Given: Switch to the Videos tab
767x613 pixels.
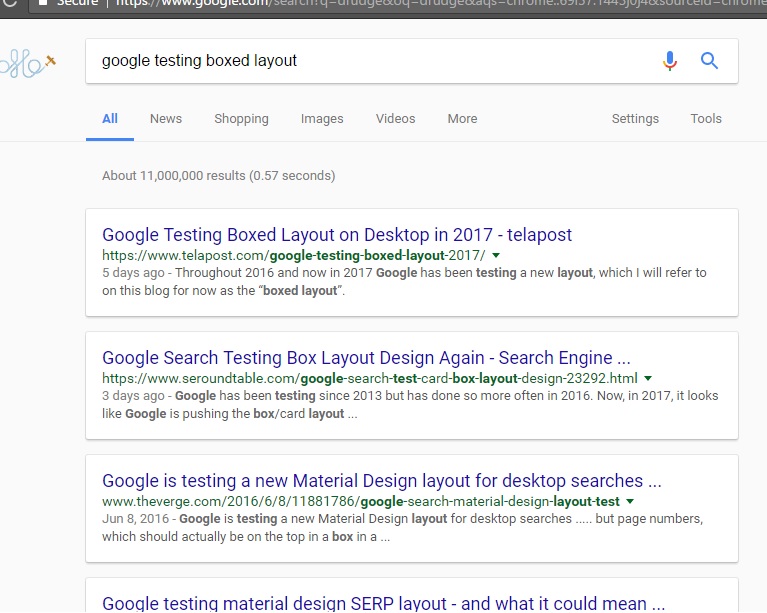Looking at the screenshot, I should tap(395, 119).
